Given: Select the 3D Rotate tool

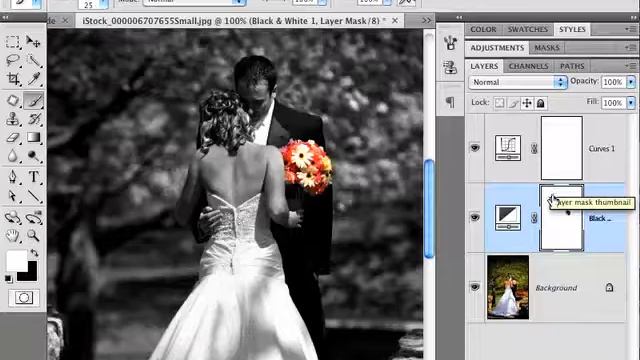Looking at the screenshot, I should tap(12, 217).
